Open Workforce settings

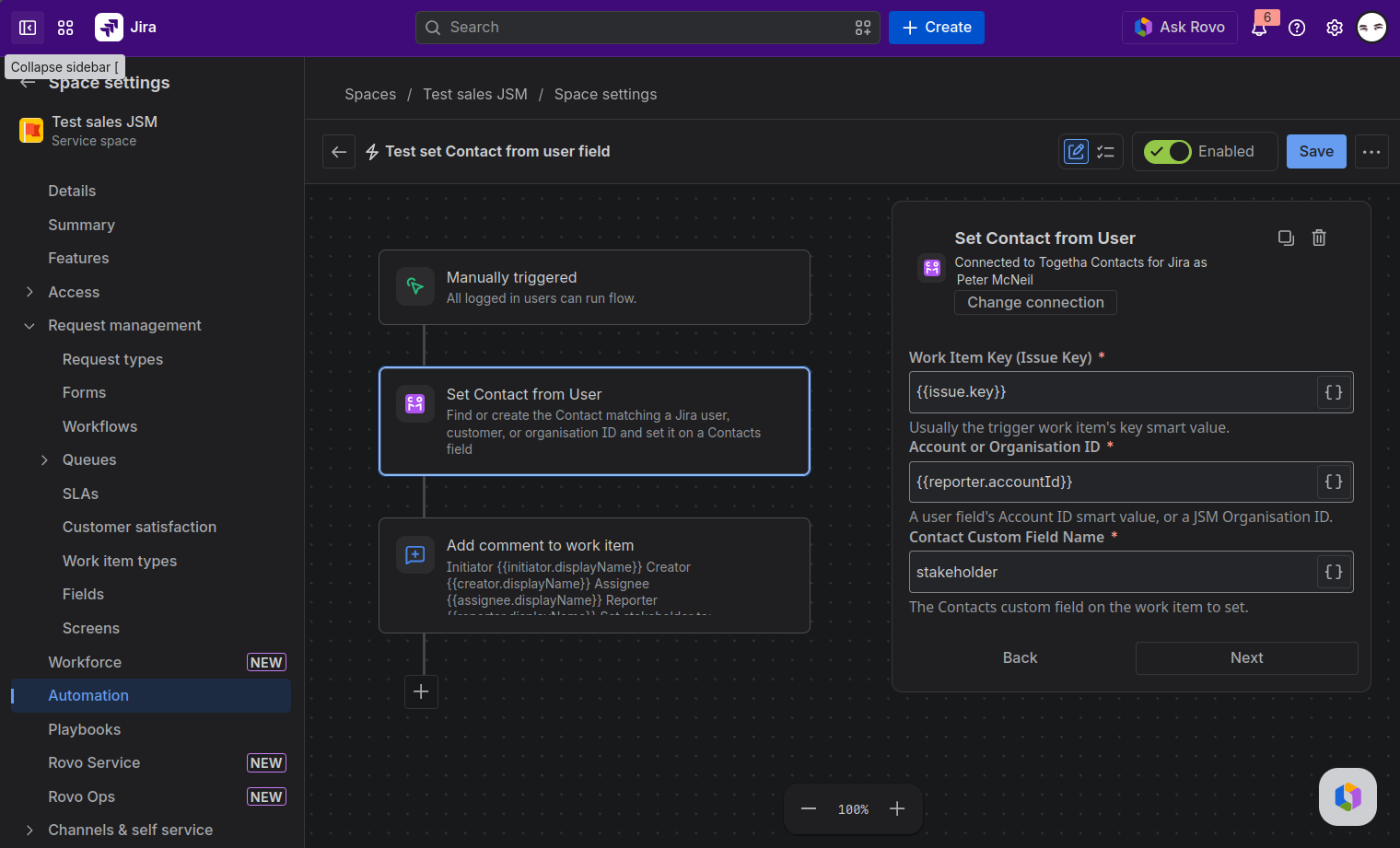85,663
